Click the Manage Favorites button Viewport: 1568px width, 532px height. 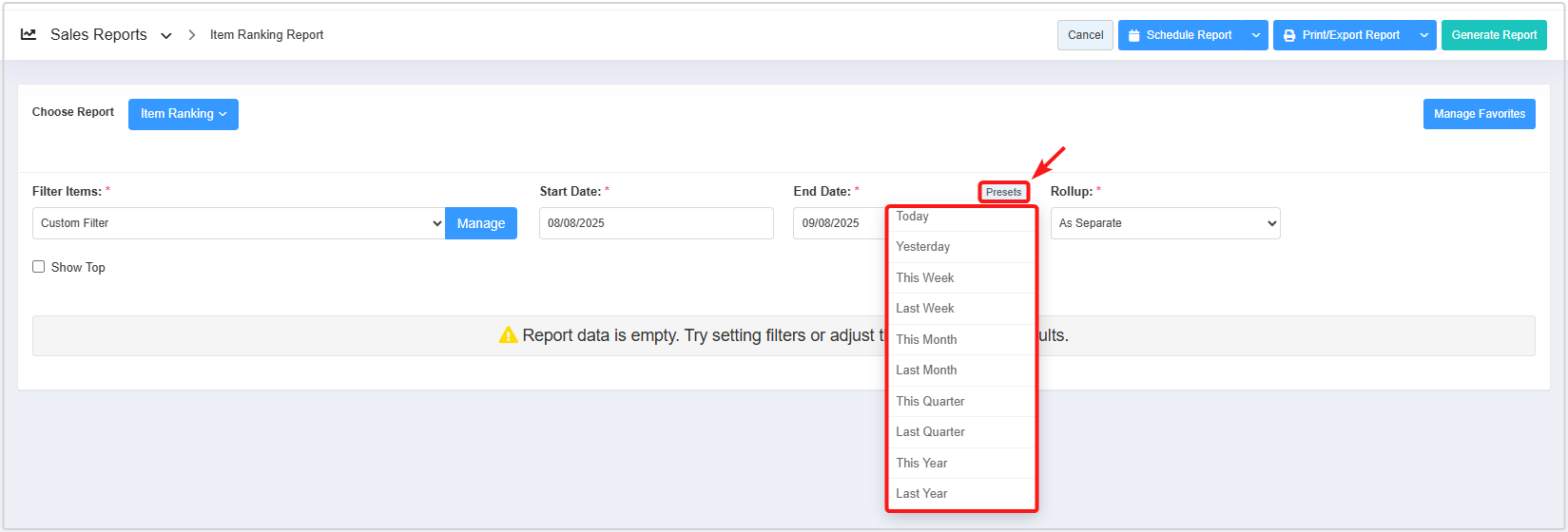point(1479,114)
